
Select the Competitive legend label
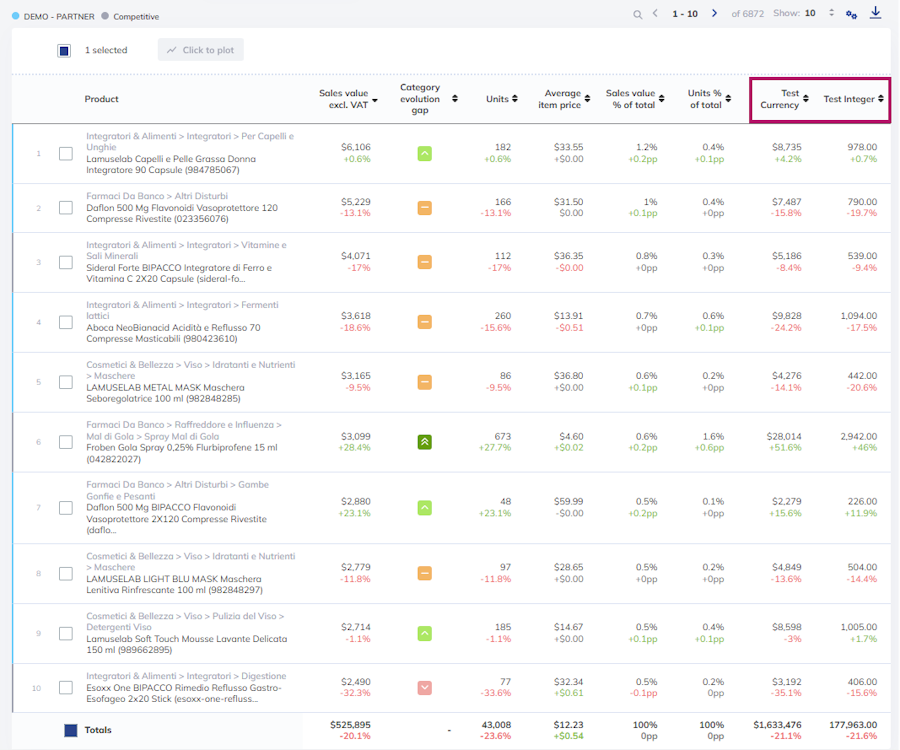point(136,17)
